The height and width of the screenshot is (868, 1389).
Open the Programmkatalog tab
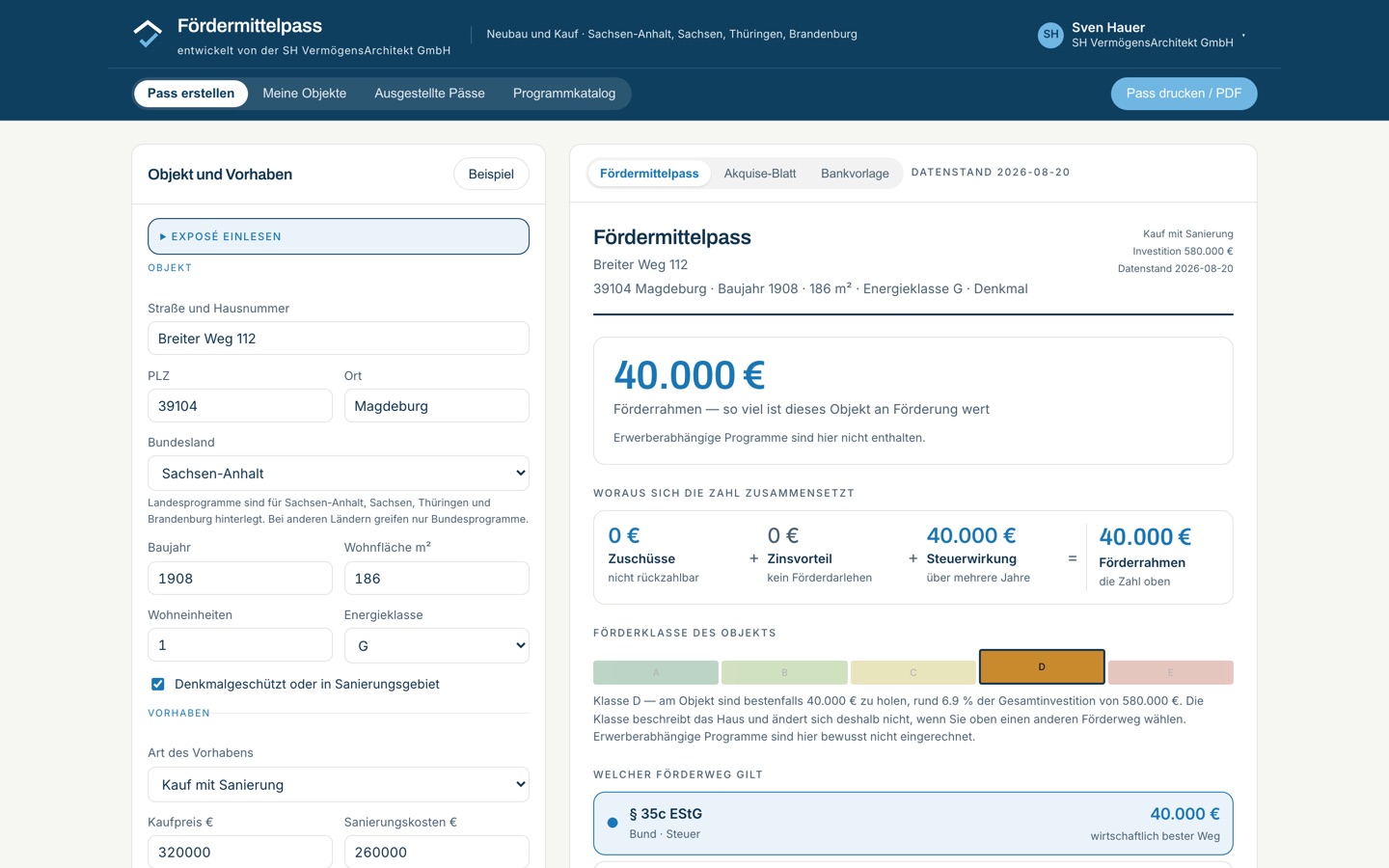pyautogui.click(x=564, y=94)
